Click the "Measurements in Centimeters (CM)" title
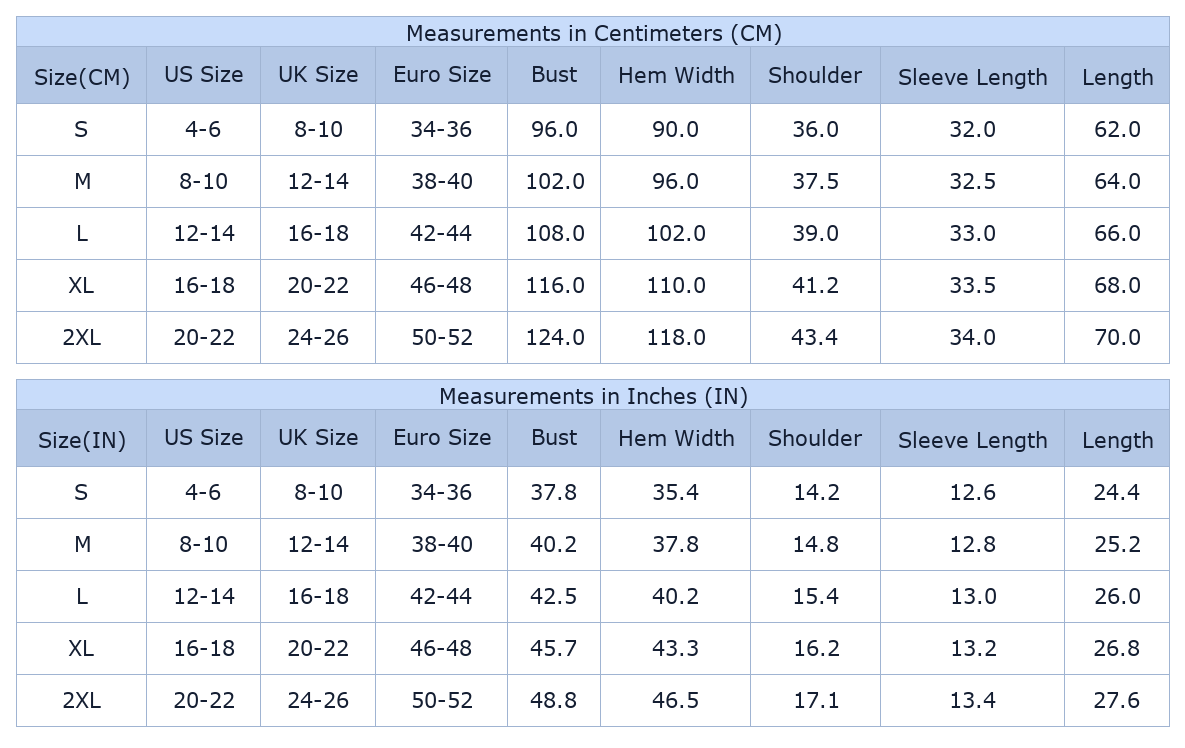 (x=593, y=33)
